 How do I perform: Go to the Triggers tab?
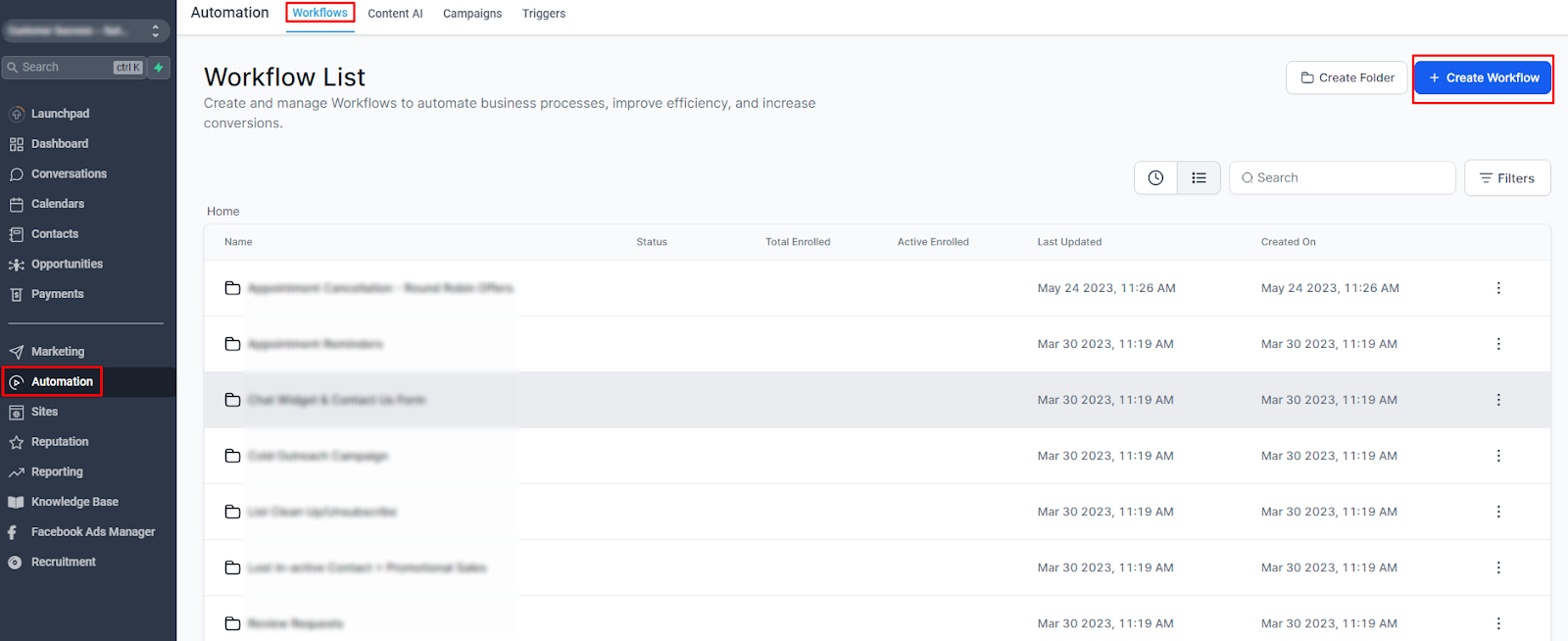[544, 14]
